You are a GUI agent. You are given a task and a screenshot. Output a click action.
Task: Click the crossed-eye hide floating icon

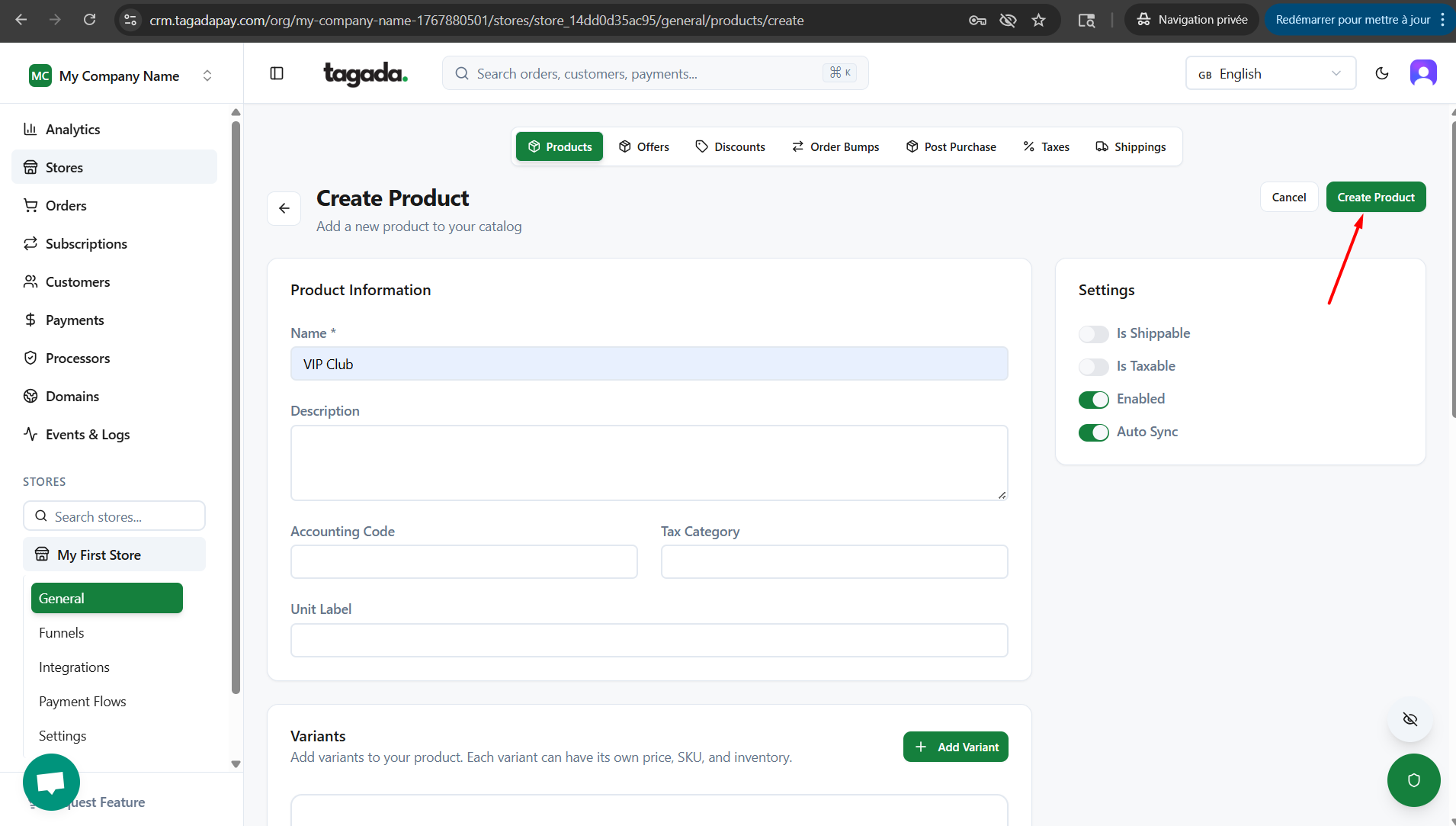[1409, 719]
